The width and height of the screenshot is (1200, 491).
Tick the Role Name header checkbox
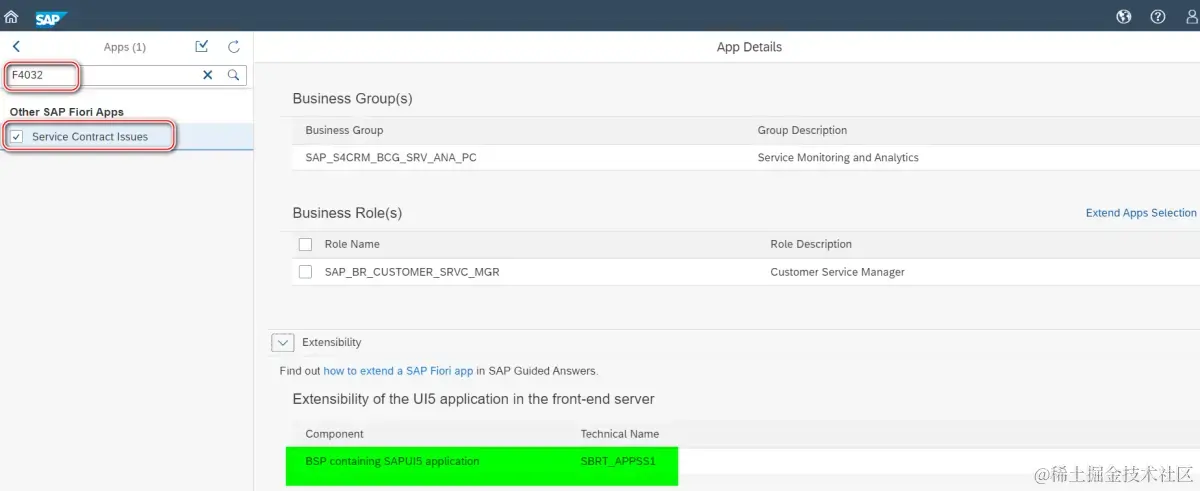(x=306, y=244)
